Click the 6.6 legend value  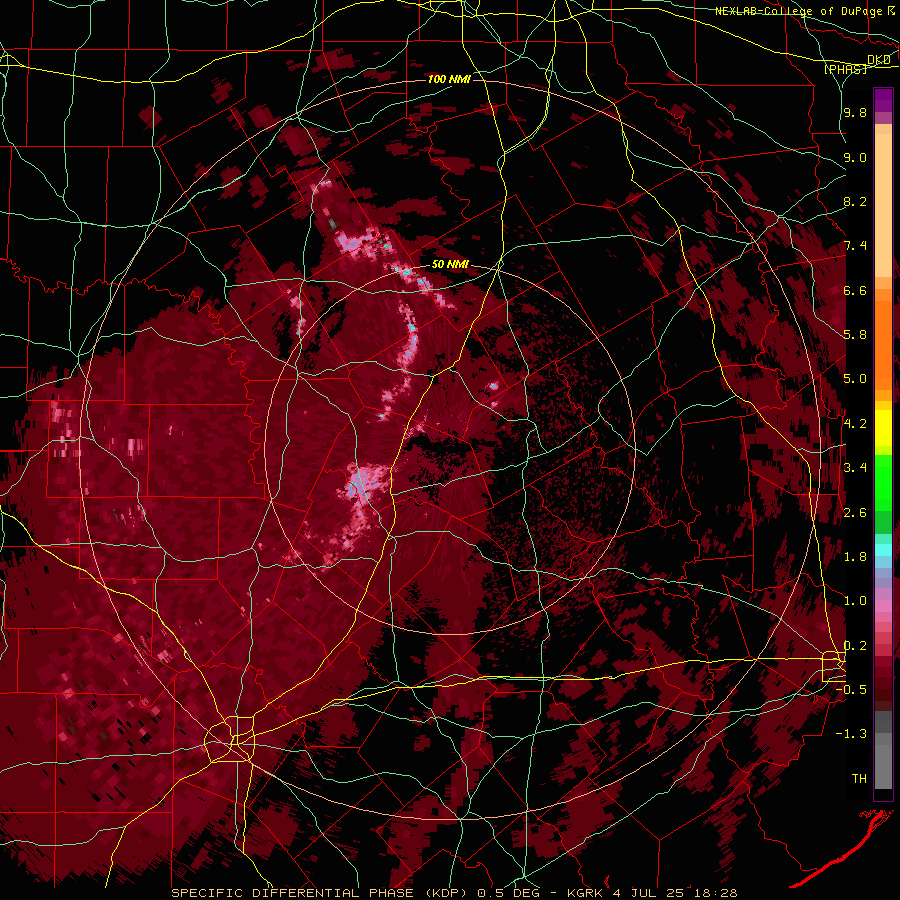(855, 290)
